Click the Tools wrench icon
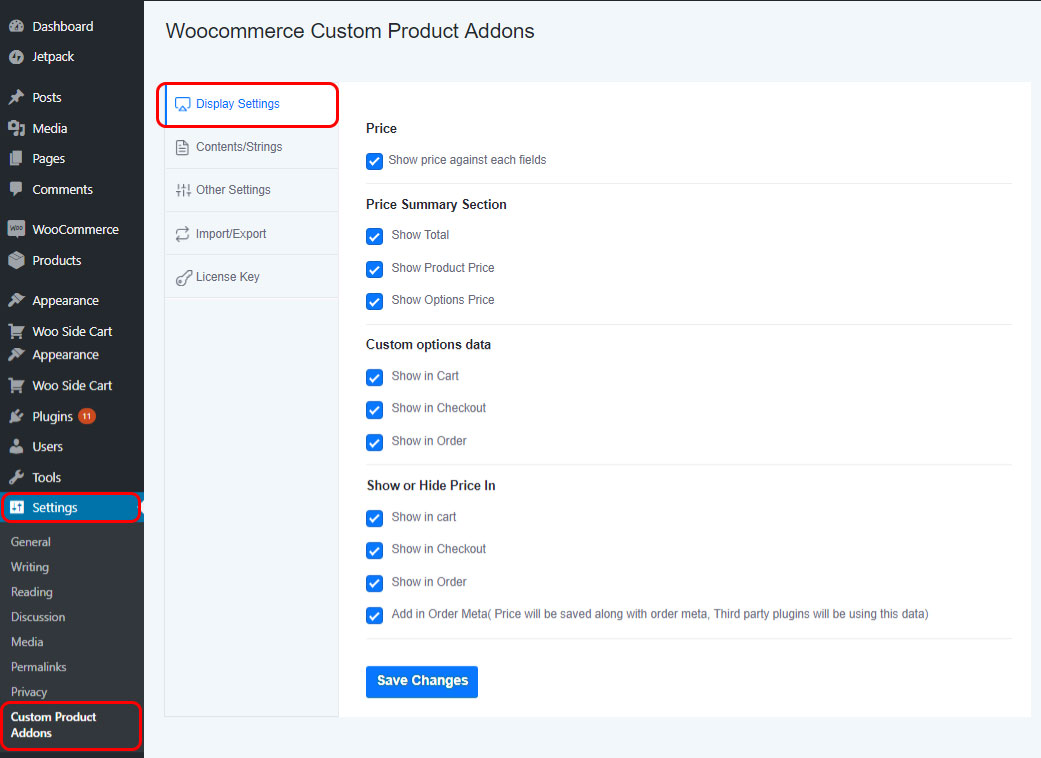The height and width of the screenshot is (758, 1041). point(17,477)
